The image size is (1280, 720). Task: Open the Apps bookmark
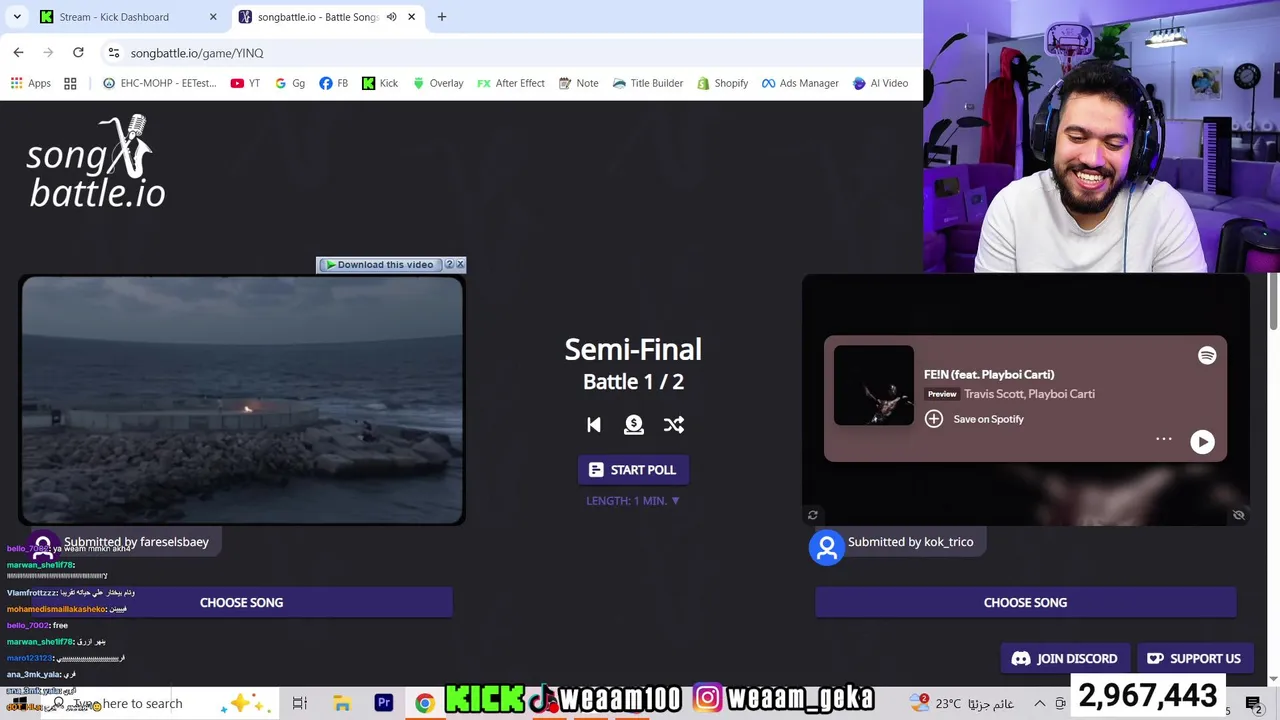(x=31, y=83)
